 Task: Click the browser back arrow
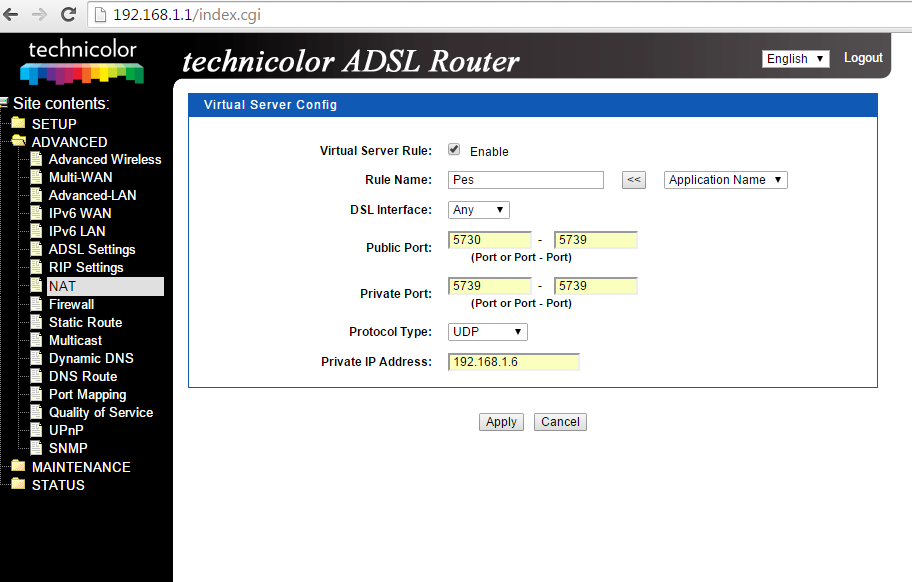[10, 15]
